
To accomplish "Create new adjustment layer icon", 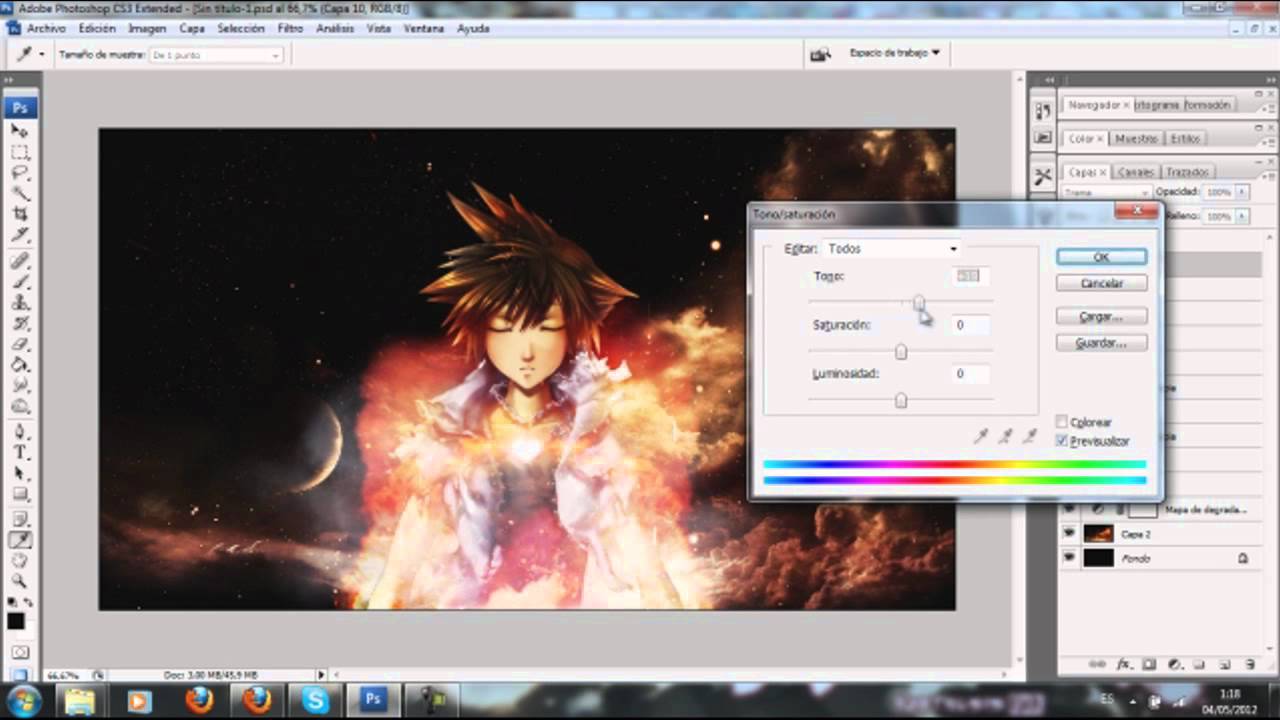I will coord(1174,664).
